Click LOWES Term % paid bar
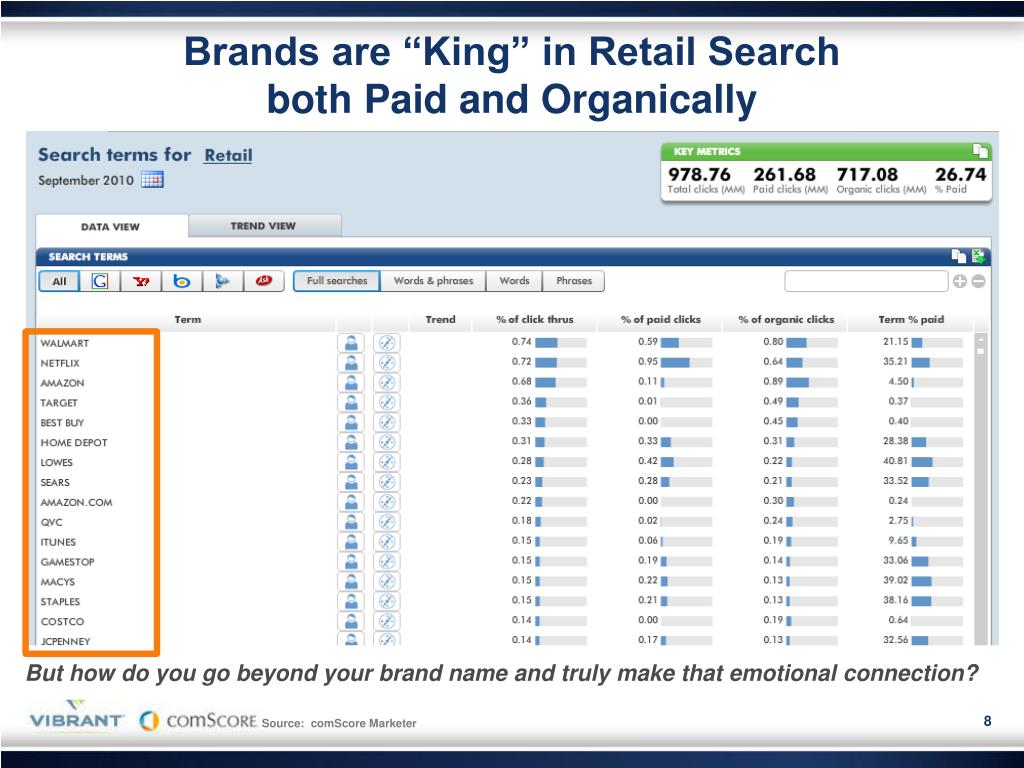This screenshot has width=1024, height=768. (937, 462)
